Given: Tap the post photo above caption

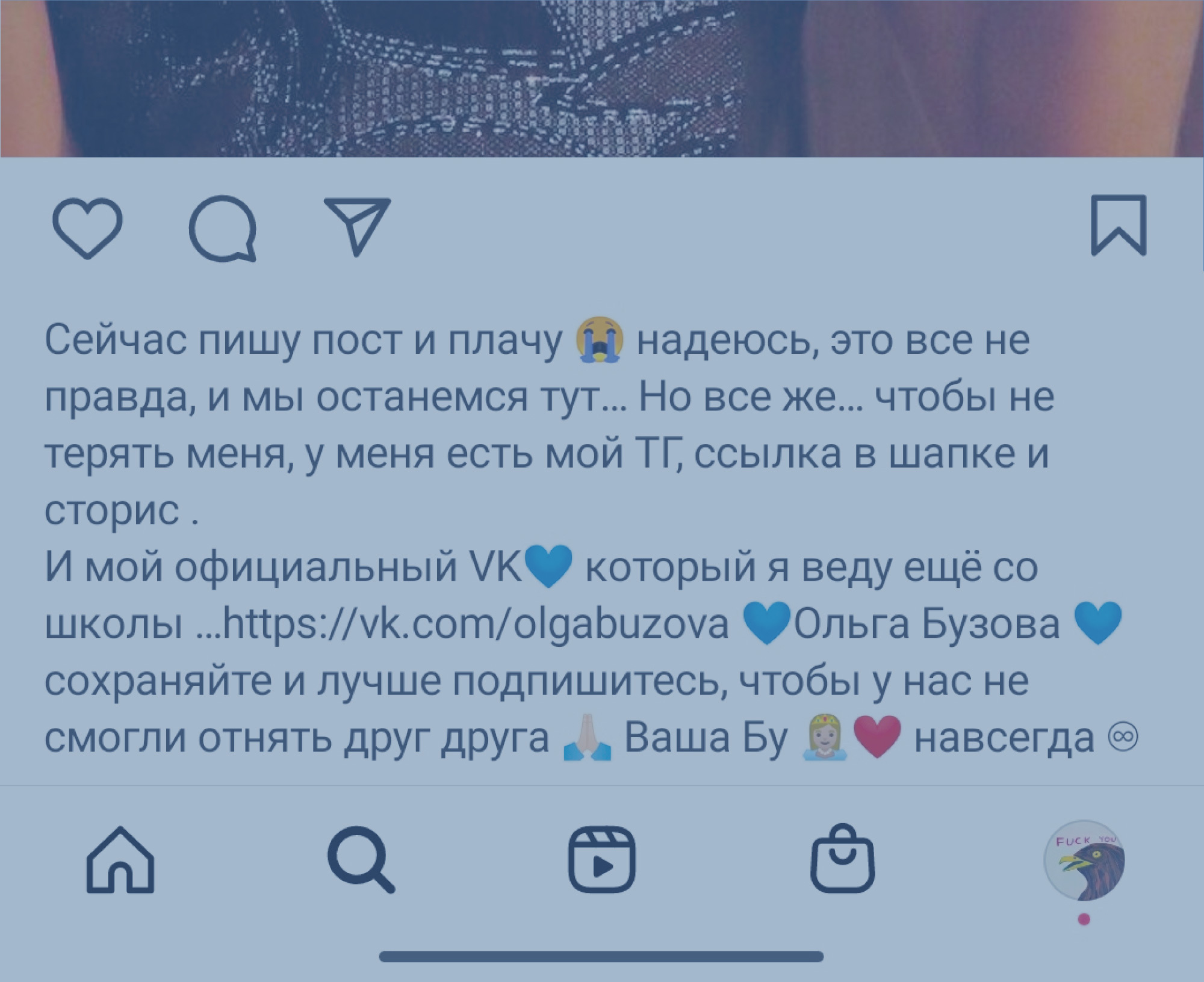Looking at the screenshot, I should (x=602, y=78).
